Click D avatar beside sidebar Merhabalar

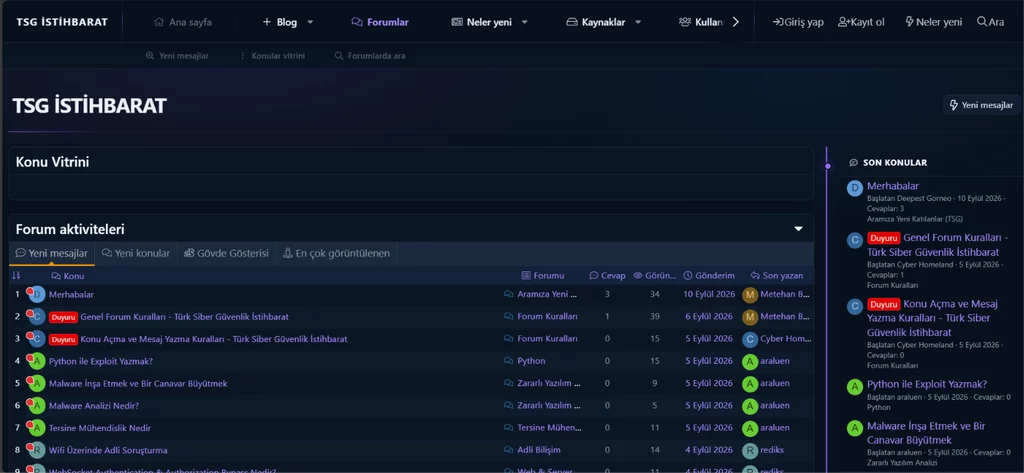[854, 188]
